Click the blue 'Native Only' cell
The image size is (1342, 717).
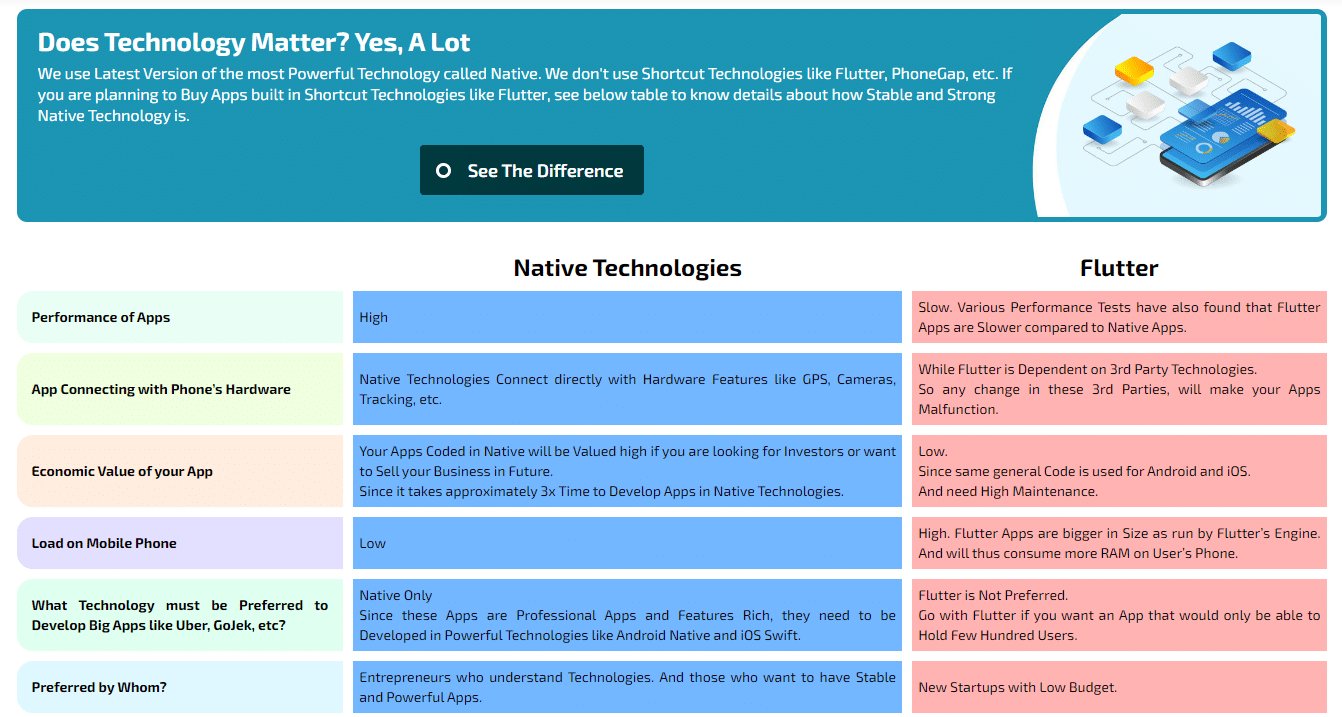tap(627, 615)
